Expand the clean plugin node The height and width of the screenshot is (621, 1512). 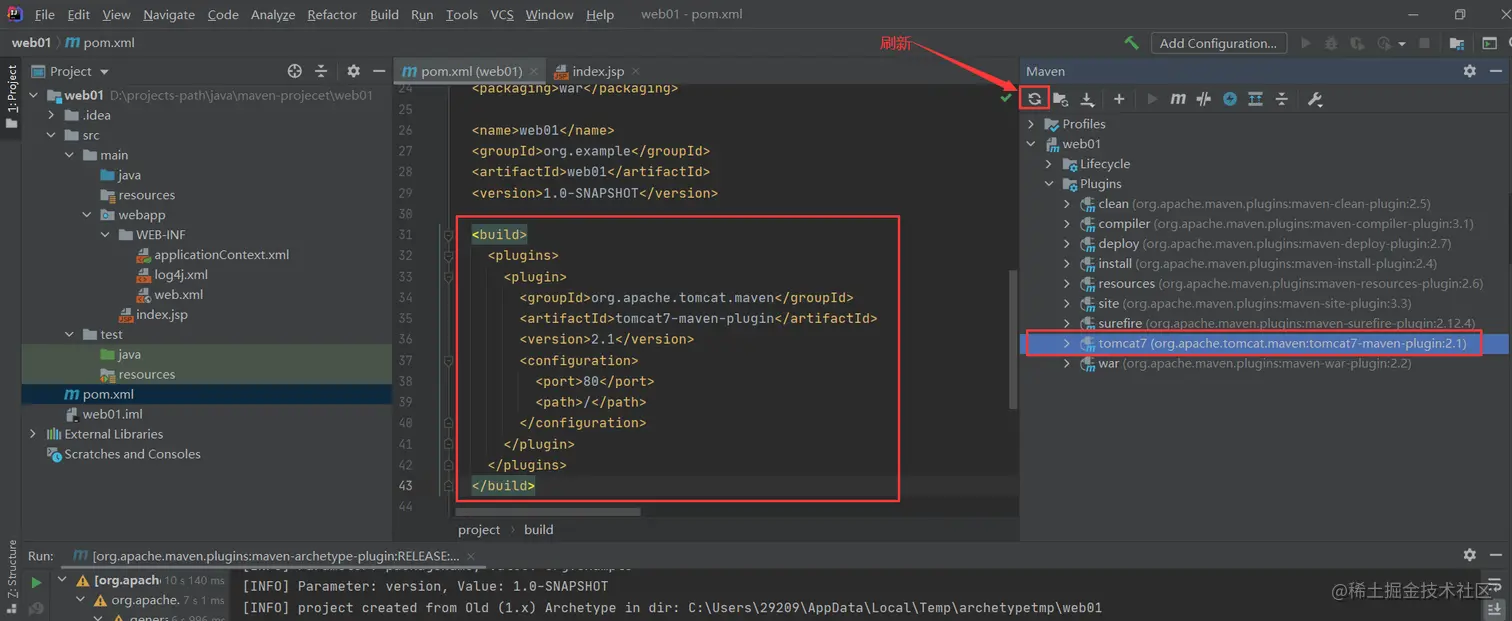click(x=1067, y=204)
